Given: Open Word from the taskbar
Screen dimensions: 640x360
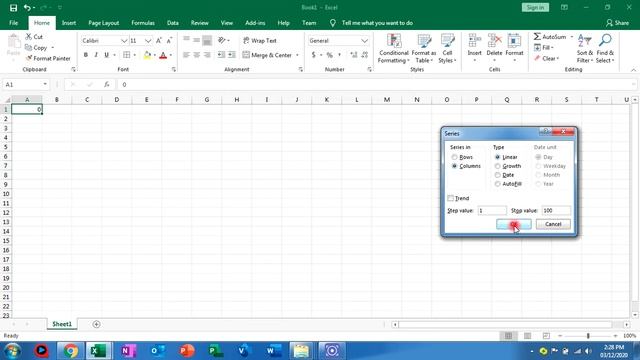Looking at the screenshot, I should (273, 351).
